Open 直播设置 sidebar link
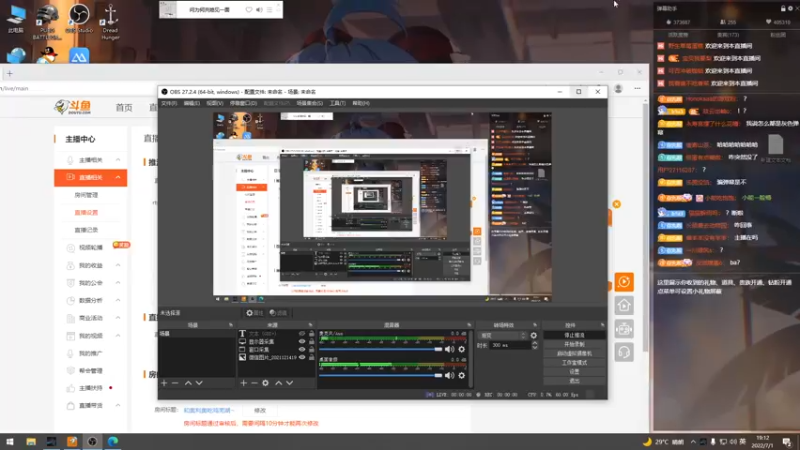This screenshot has width=800, height=450. point(86,212)
